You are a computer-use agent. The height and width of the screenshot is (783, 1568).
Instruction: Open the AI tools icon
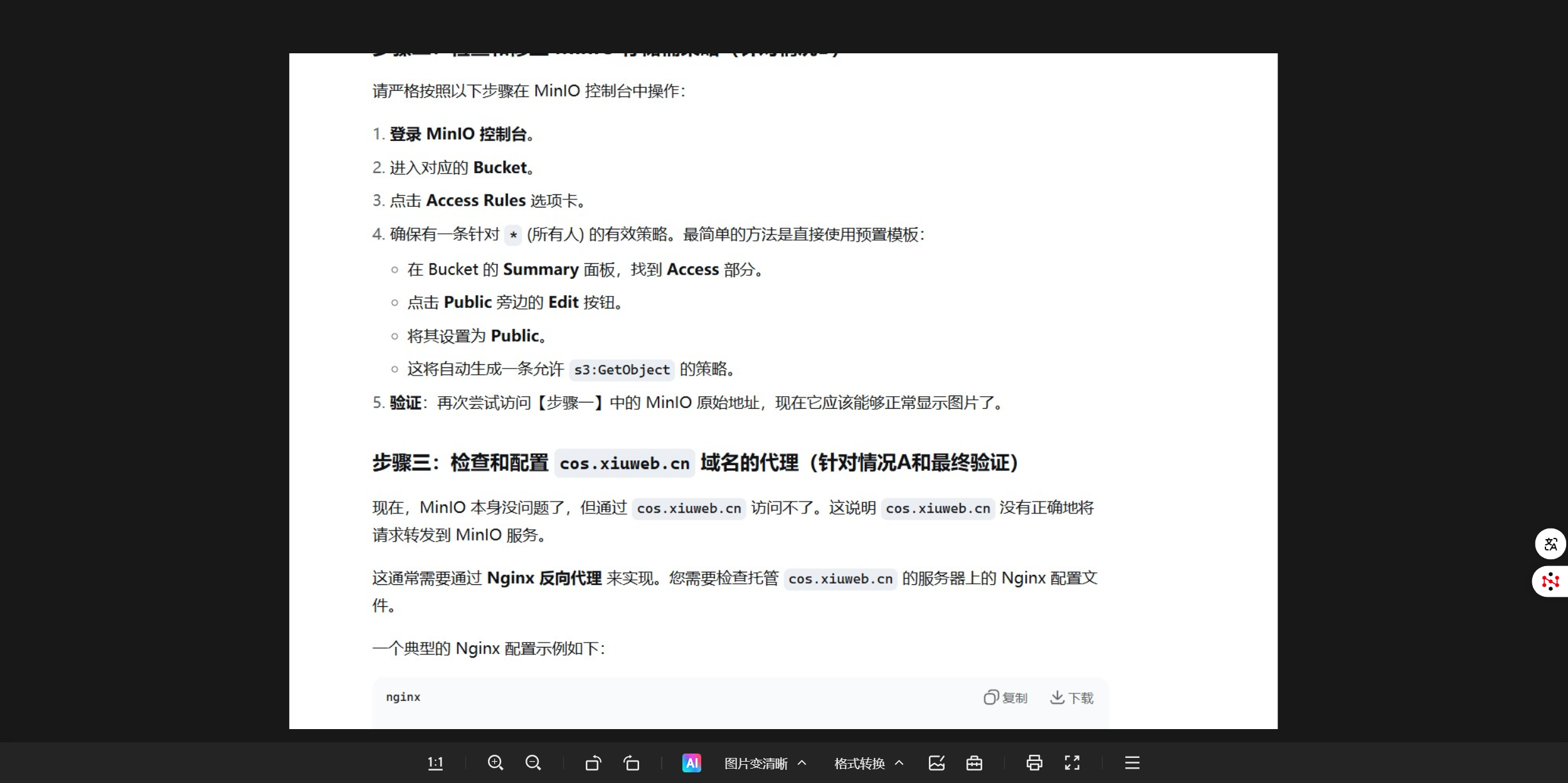click(x=691, y=763)
